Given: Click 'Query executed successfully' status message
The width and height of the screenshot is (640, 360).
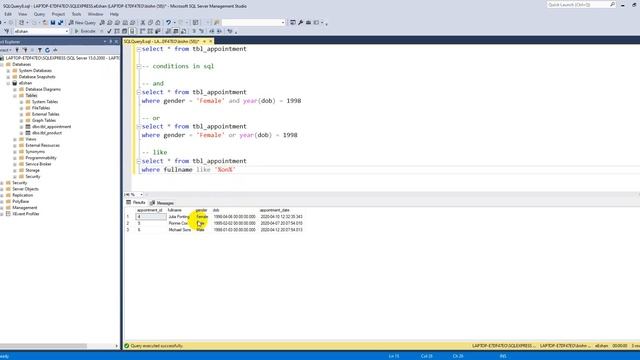Looking at the screenshot, I should pos(156,346).
